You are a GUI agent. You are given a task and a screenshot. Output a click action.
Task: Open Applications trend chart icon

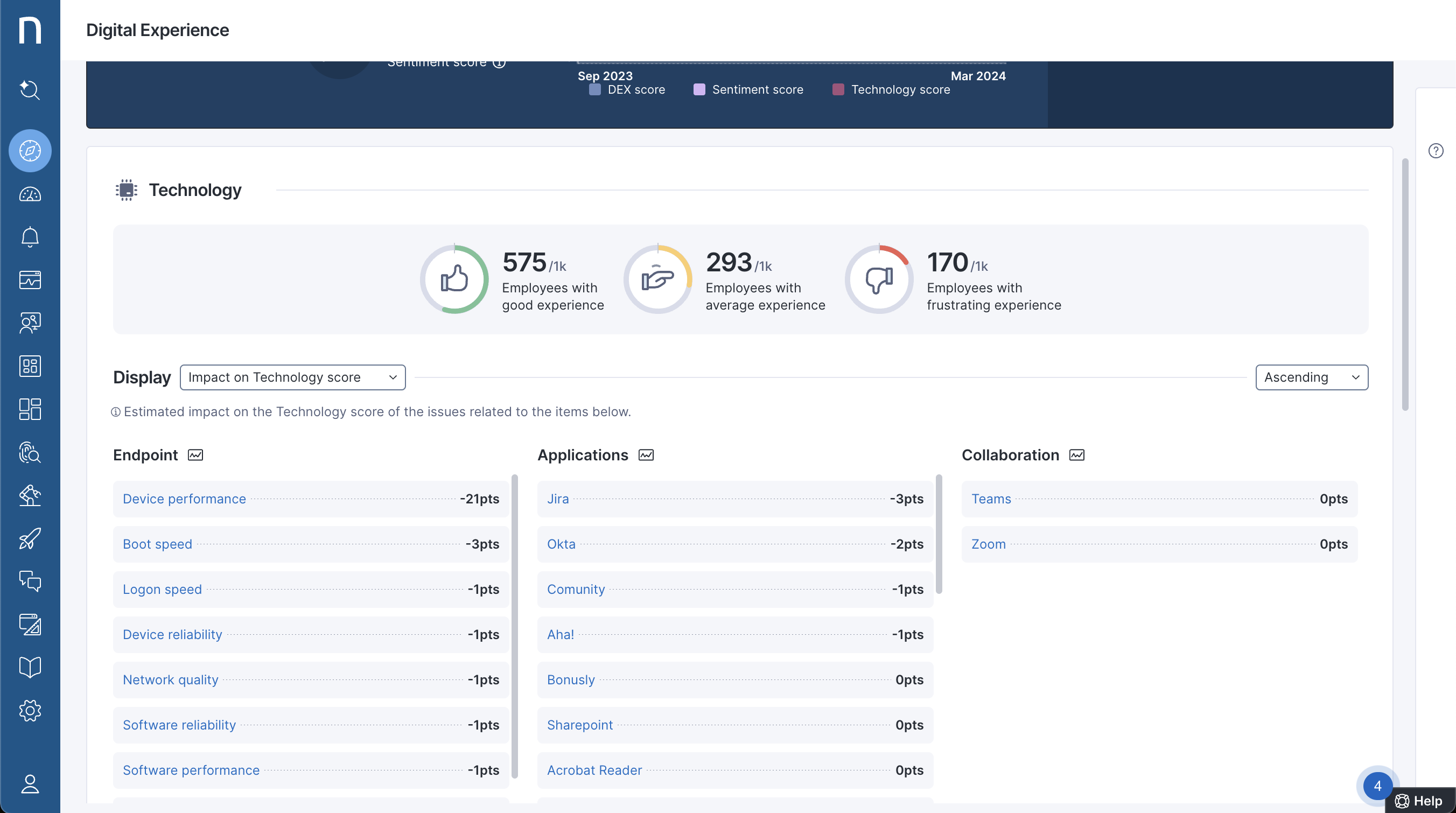646,455
